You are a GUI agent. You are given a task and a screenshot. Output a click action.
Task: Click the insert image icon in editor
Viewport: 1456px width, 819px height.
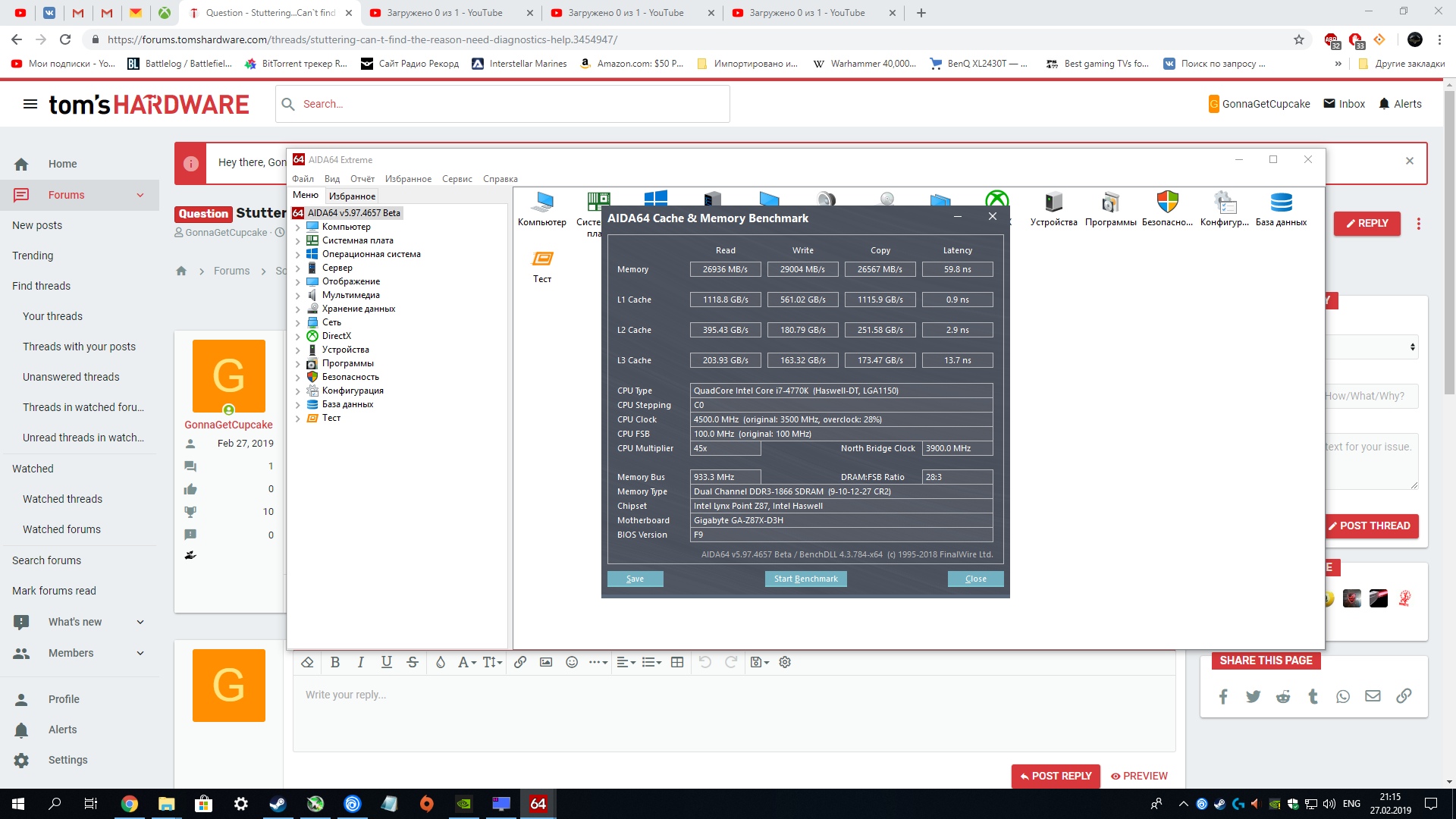click(546, 662)
